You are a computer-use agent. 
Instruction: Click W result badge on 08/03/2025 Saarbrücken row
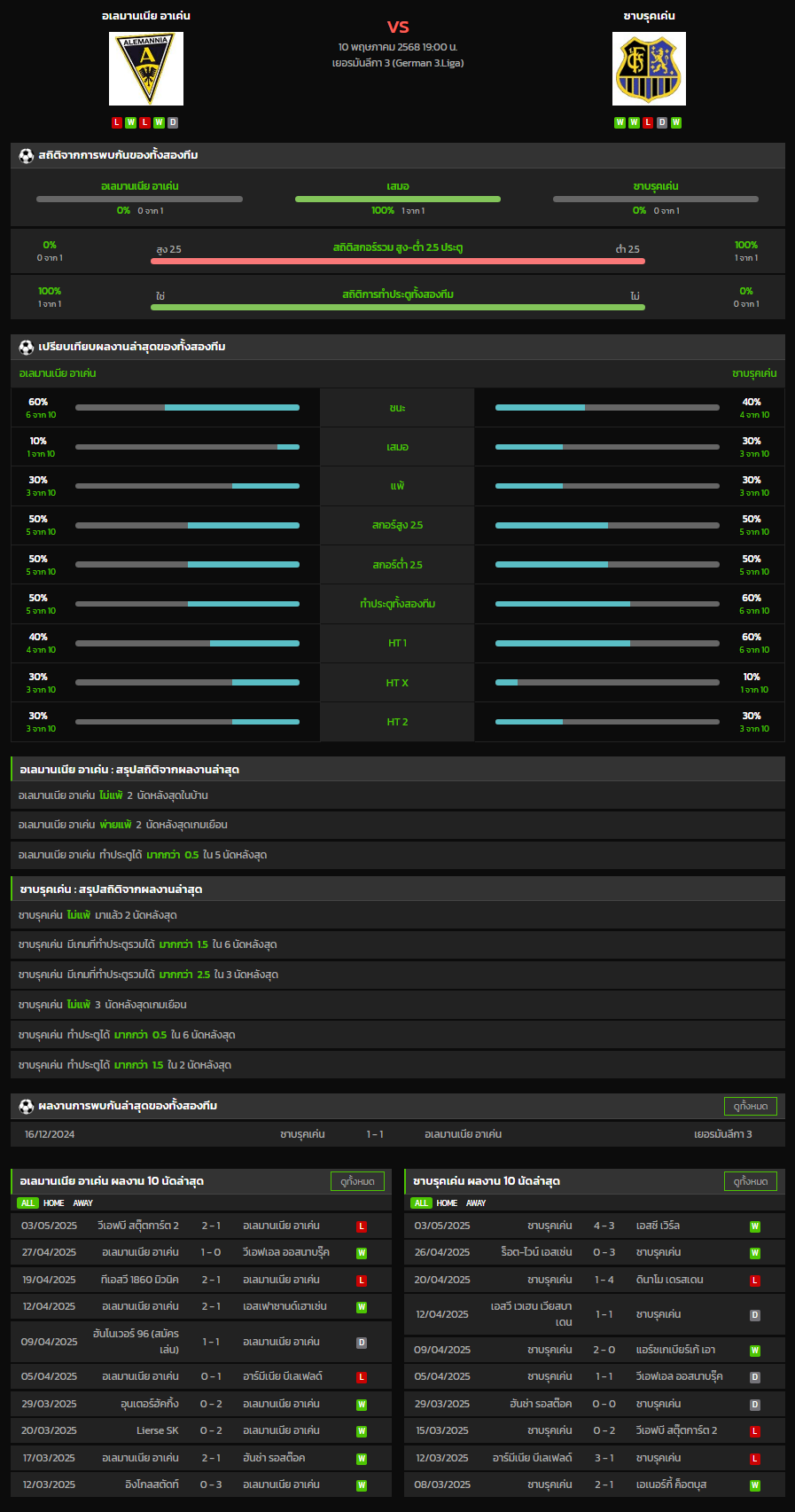755,1485
